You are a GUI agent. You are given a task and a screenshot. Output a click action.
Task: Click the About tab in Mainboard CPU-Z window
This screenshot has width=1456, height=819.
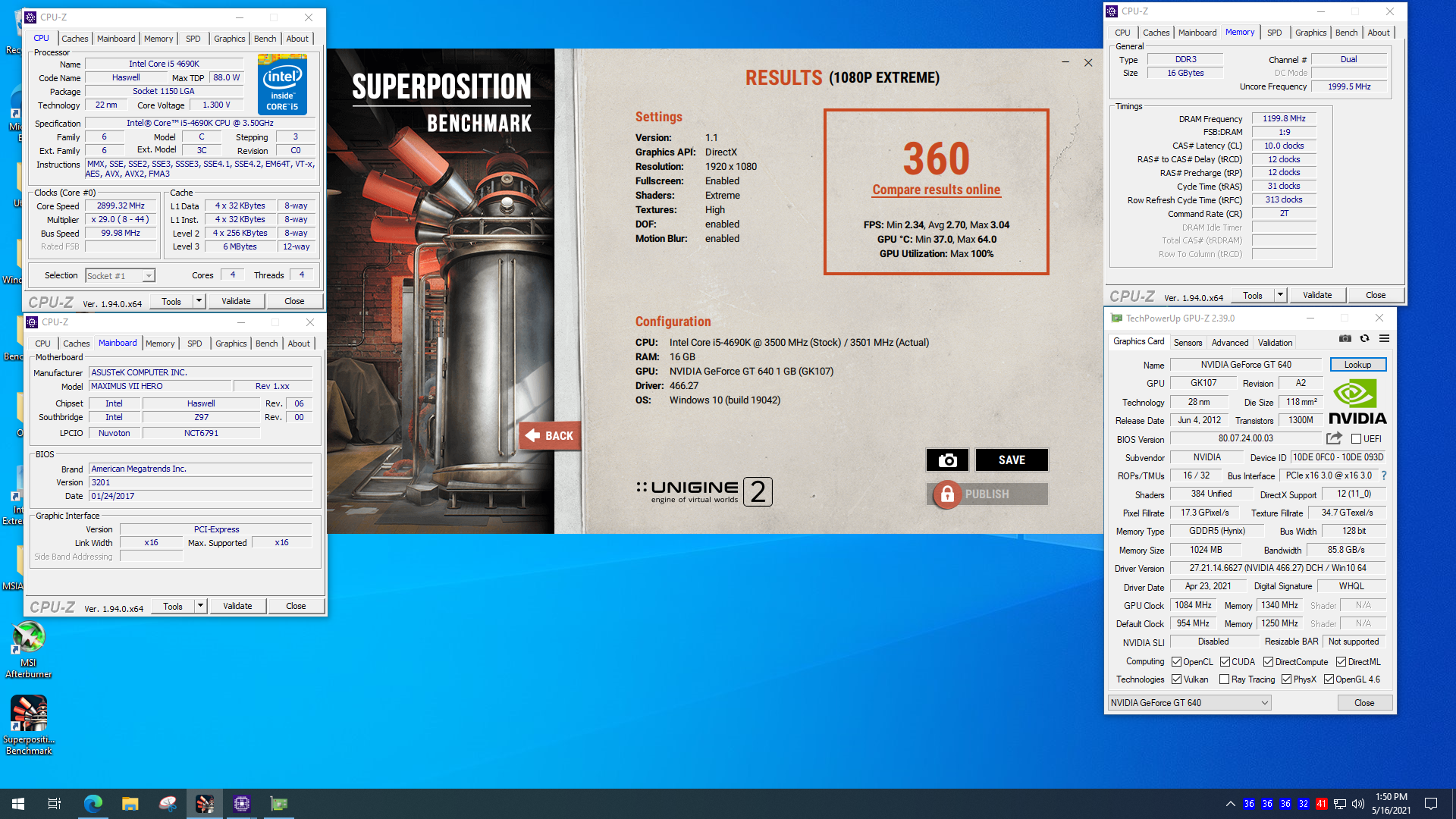coord(299,344)
